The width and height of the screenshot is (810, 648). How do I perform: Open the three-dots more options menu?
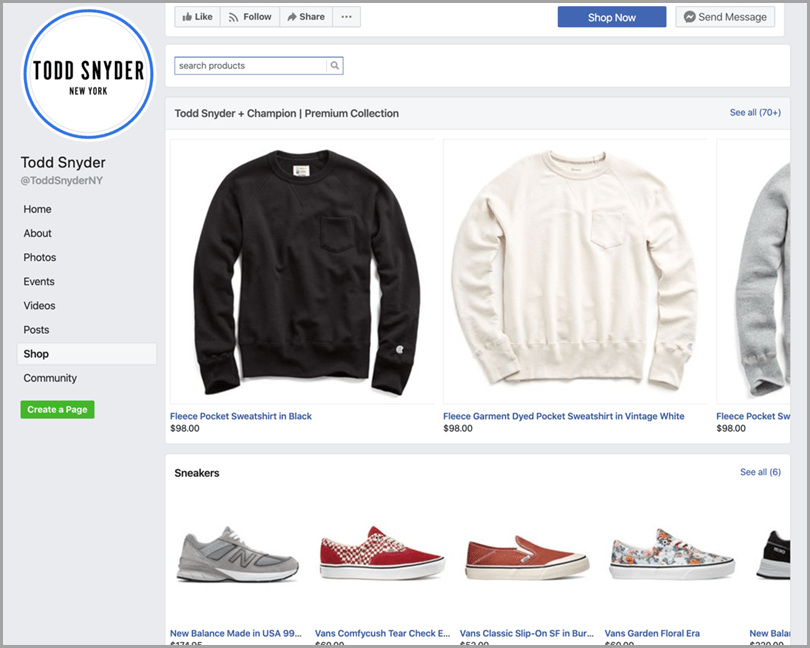(347, 17)
